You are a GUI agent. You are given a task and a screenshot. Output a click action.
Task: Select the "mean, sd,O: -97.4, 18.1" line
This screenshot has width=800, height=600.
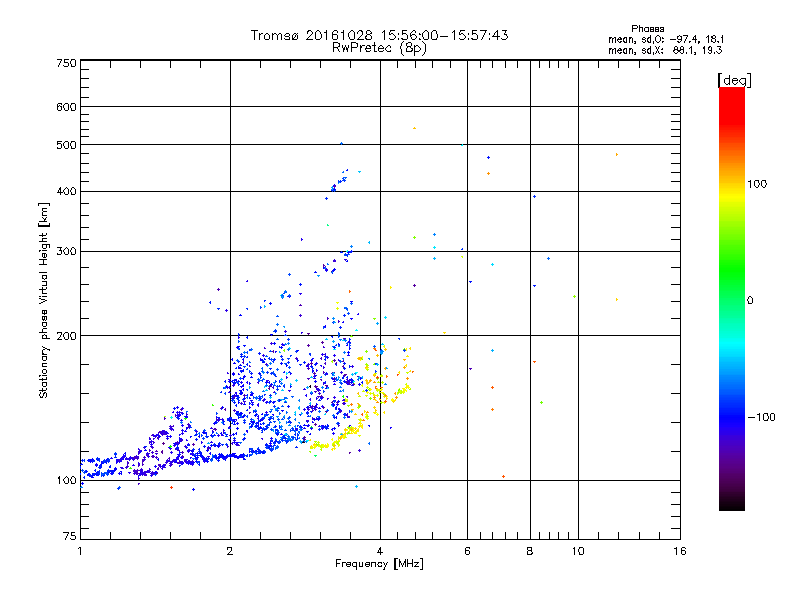pos(666,39)
